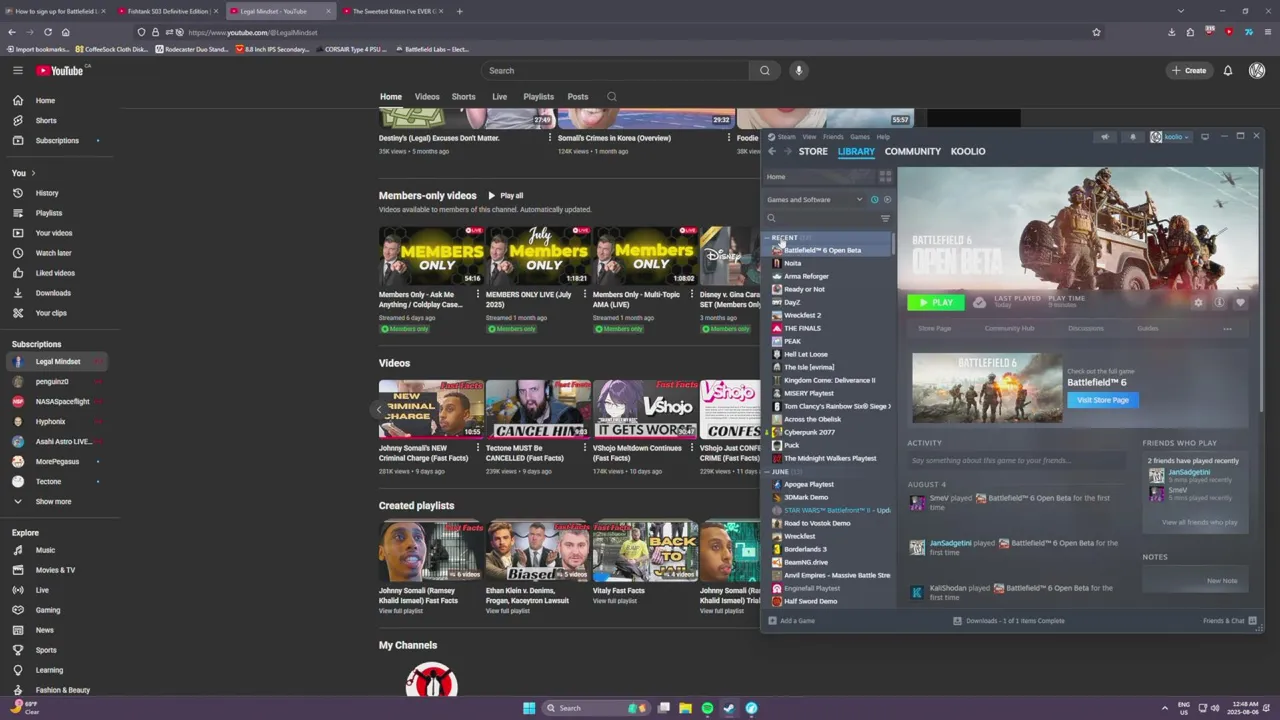Start YouTube voice search microphone
The image size is (1280, 720).
pos(798,70)
